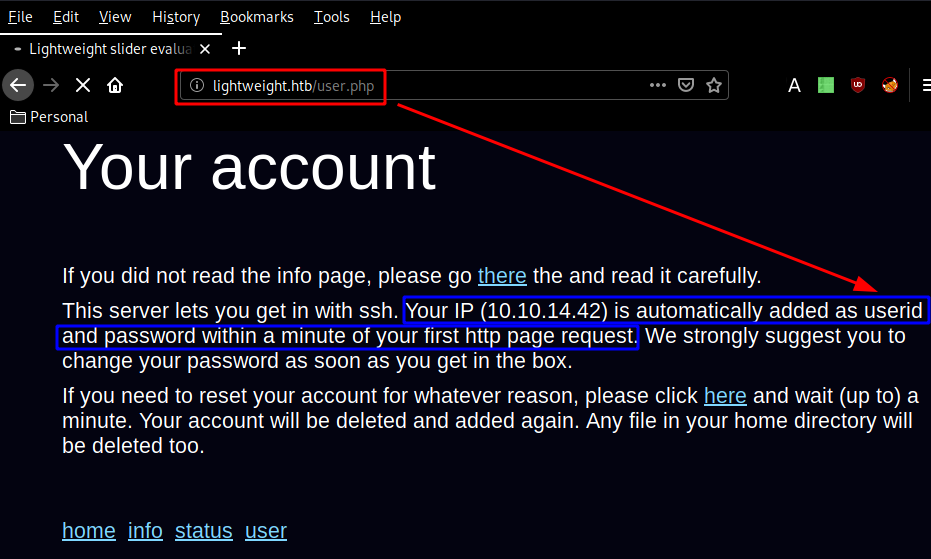The width and height of the screenshot is (931, 559).
Task: Follow the 'there' link to info page
Action: pos(502,275)
